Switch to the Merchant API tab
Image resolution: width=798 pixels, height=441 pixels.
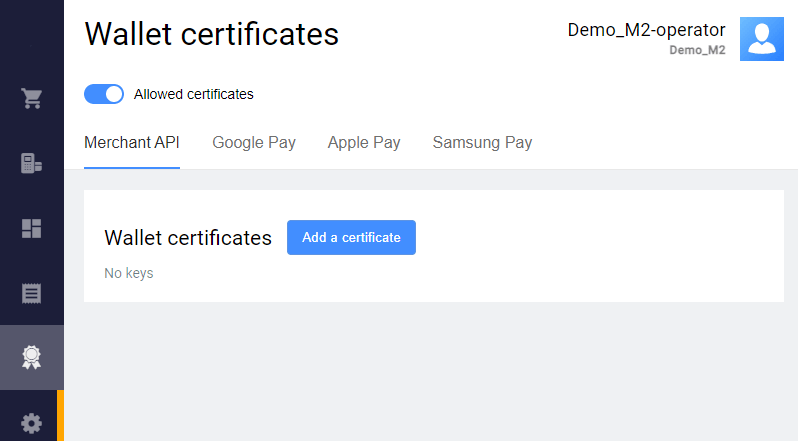click(132, 142)
